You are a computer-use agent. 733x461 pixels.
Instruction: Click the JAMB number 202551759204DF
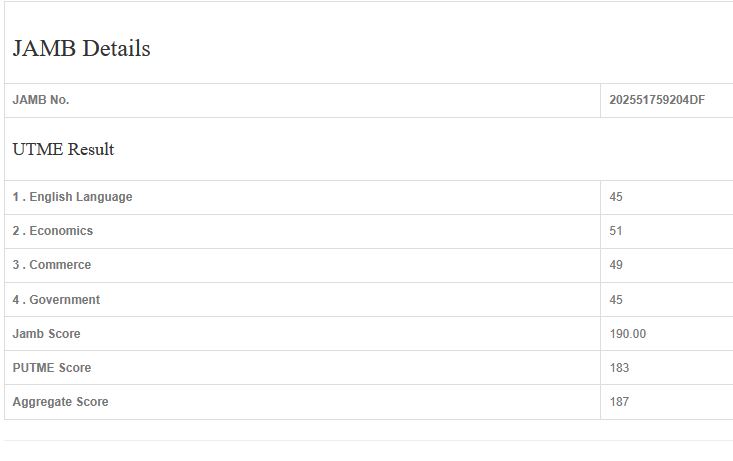coord(657,100)
